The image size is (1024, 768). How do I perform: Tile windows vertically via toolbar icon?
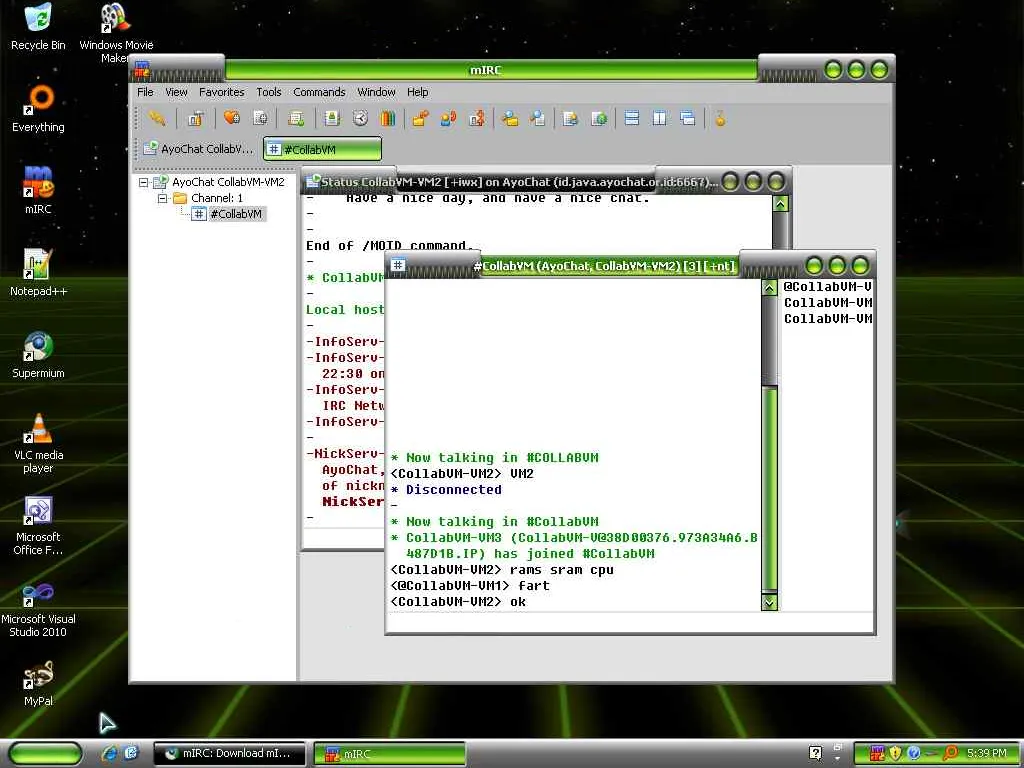[x=660, y=118]
